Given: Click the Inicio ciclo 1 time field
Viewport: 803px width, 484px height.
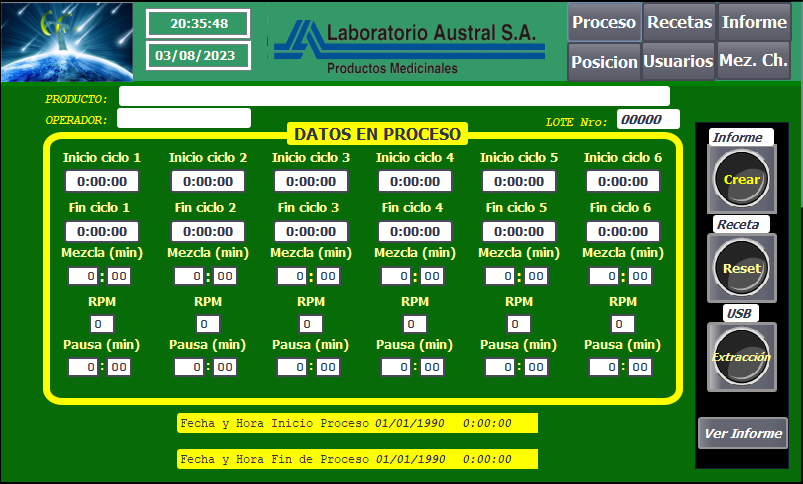Looking at the screenshot, I should pos(102,182).
